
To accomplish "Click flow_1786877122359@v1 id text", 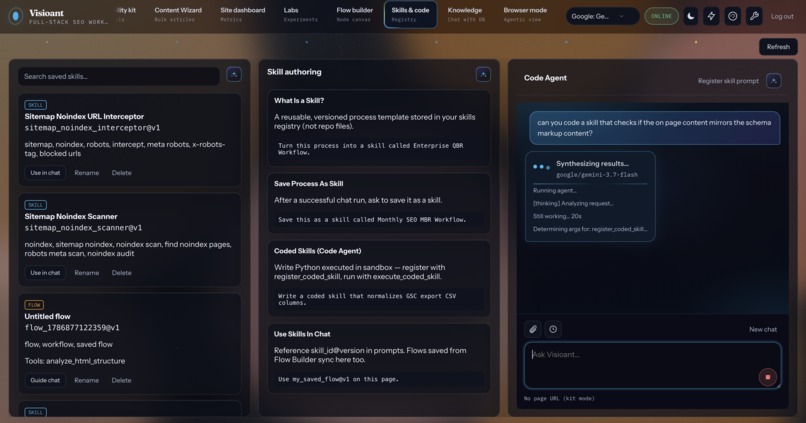I will 72,327.
